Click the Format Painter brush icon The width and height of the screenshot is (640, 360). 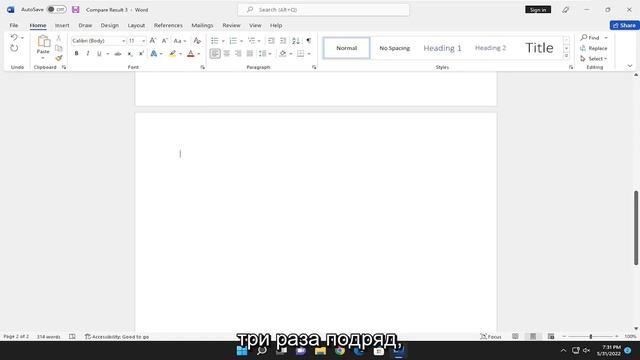[x=59, y=58]
